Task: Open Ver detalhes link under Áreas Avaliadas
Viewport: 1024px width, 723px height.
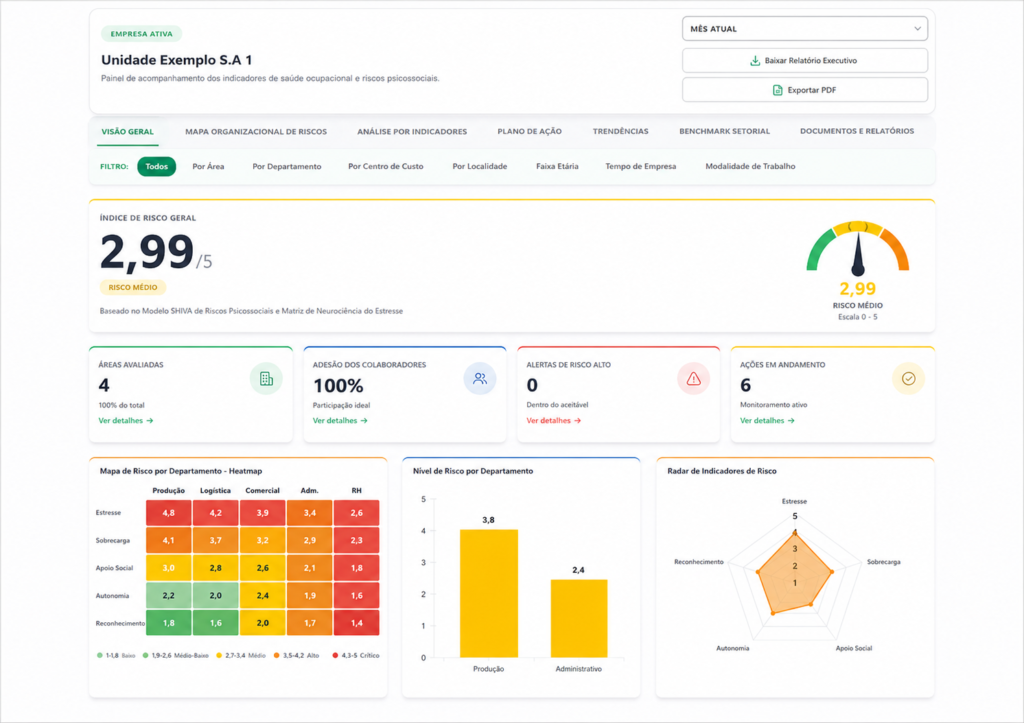Action: (126, 421)
